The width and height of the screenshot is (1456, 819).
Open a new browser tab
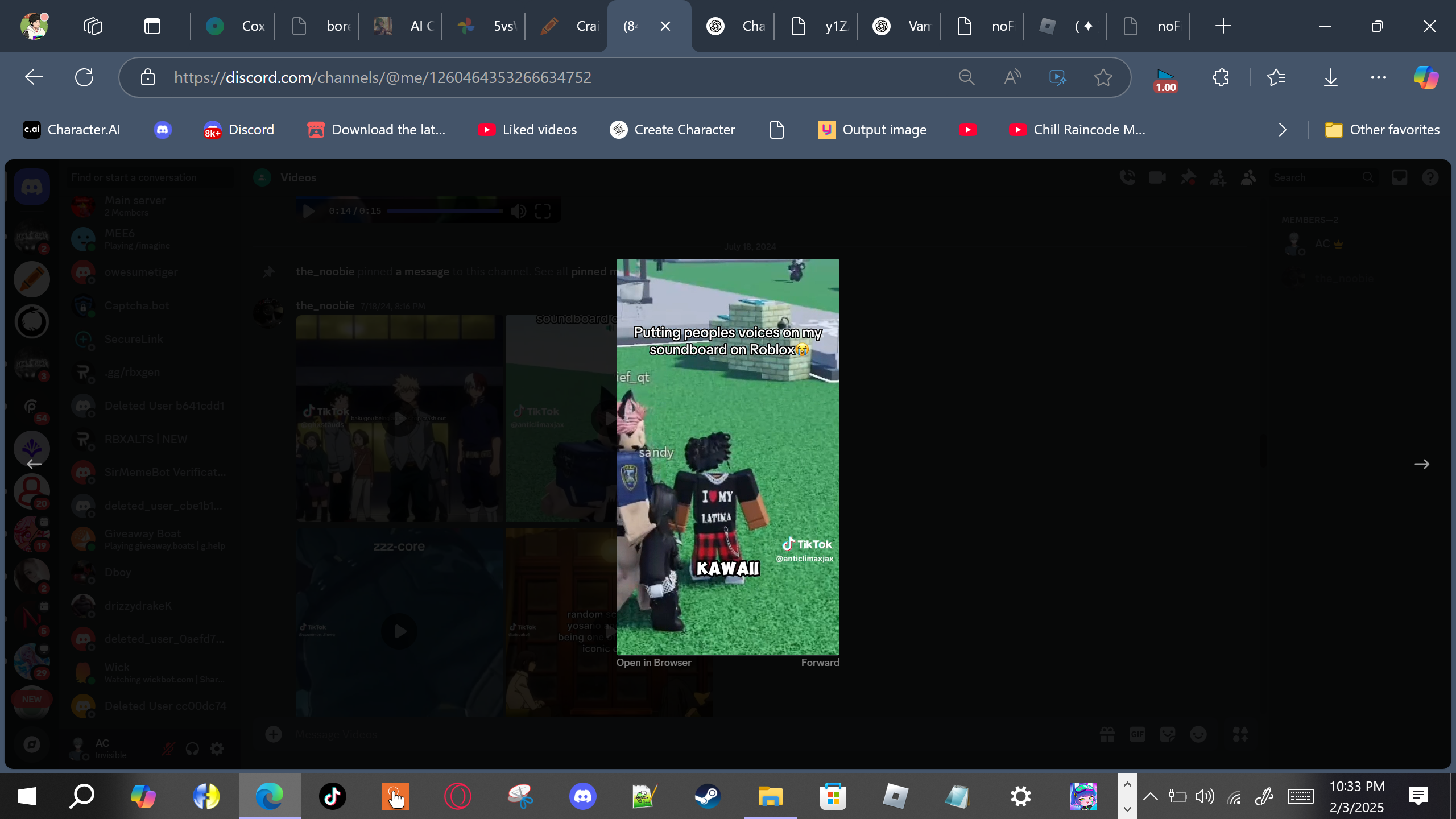point(1223,26)
